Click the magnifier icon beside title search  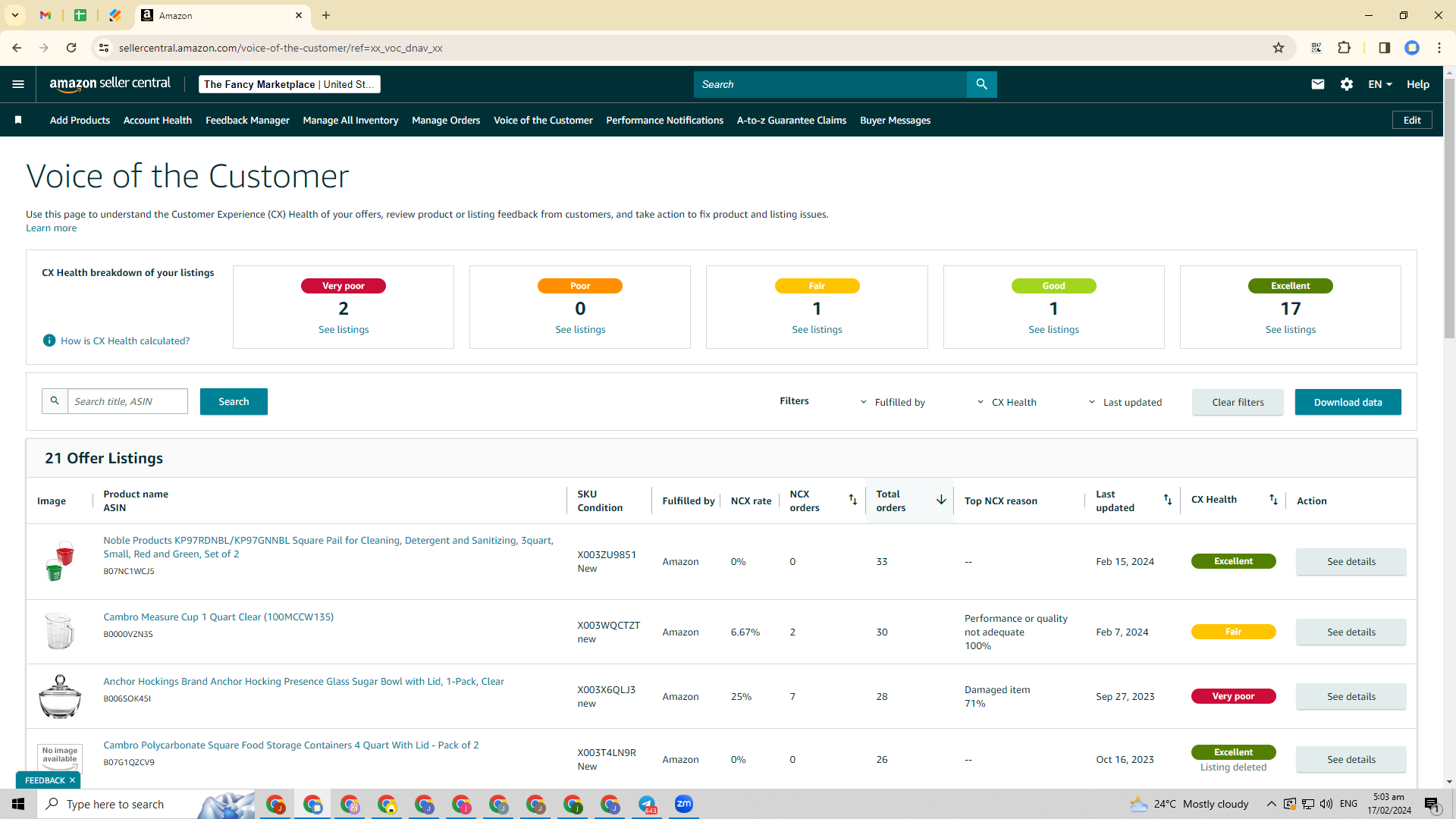pos(55,401)
